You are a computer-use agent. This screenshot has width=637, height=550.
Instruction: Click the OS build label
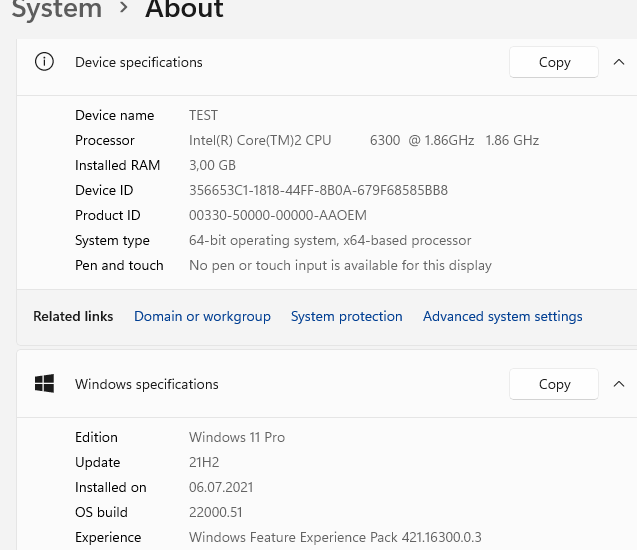pyautogui.click(x=101, y=512)
